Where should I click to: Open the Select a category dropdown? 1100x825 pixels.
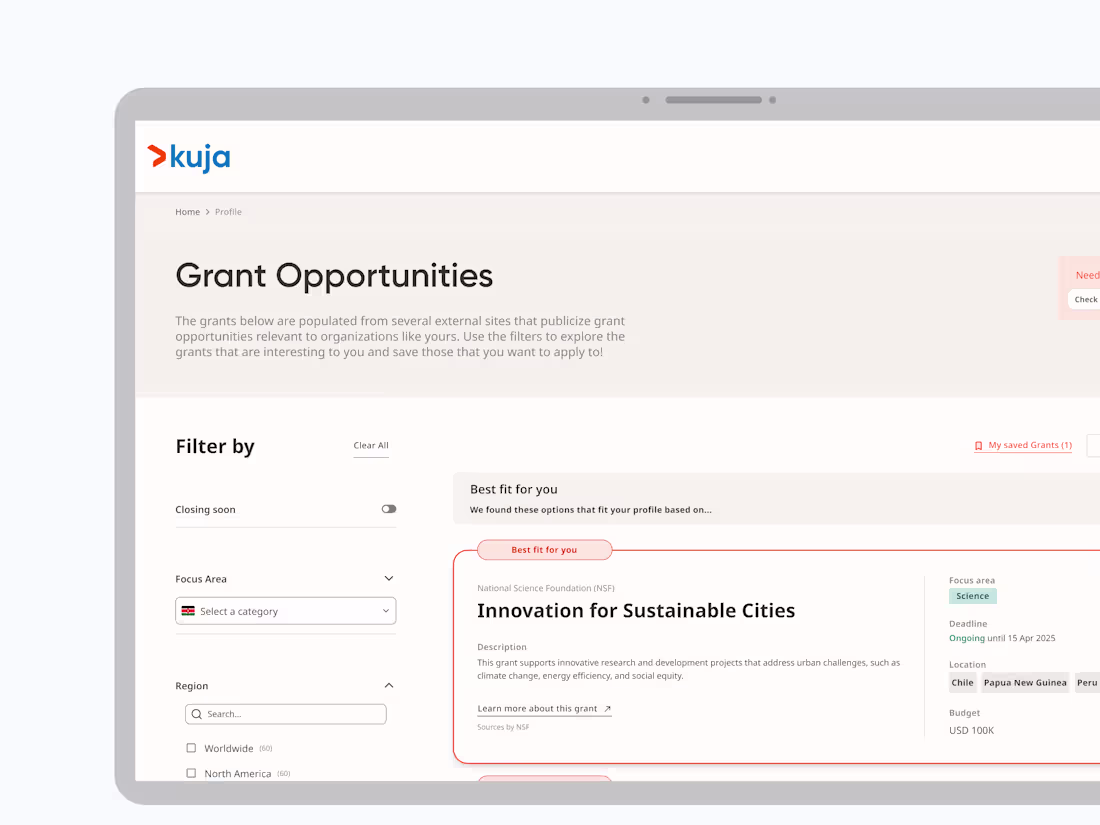click(285, 610)
